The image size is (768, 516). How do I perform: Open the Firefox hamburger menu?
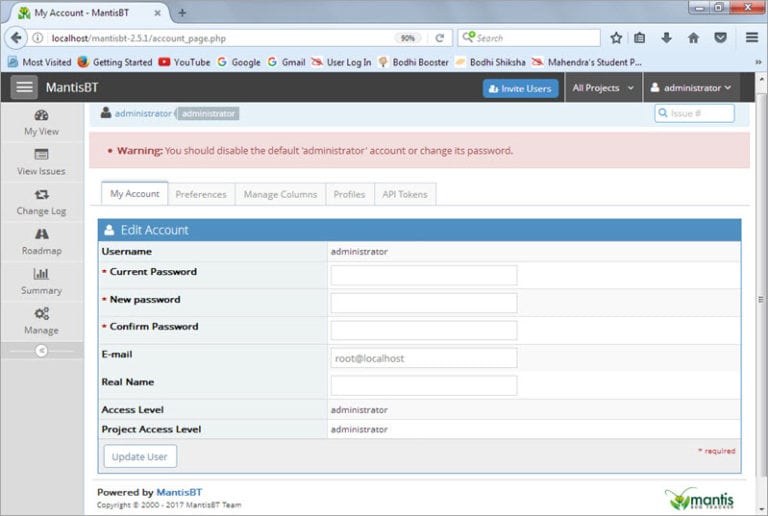pyautogui.click(x=752, y=38)
